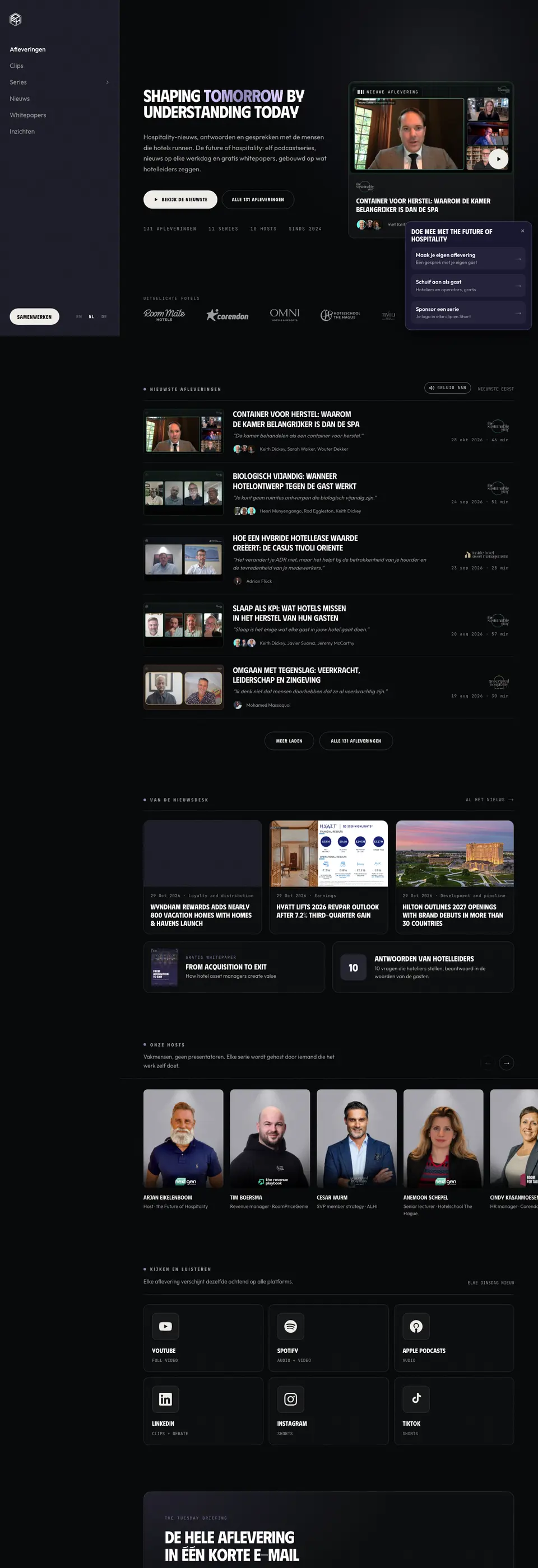Screen dimensions: 538x1568
Task: Open Slaap als KPI episode thumbnail
Action: tap(183, 625)
